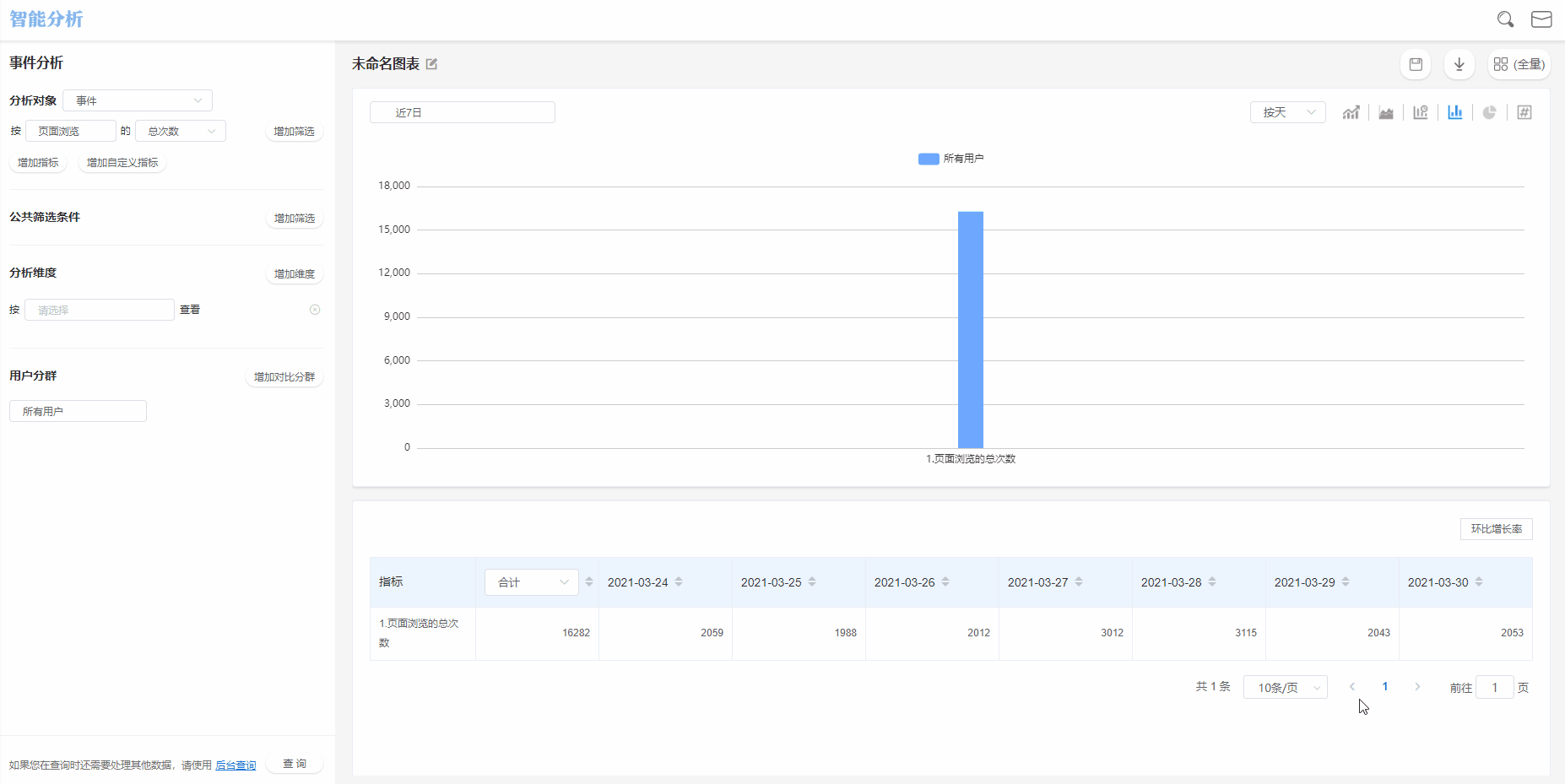Viewport: 1565px width, 784px height.
Task: Remove the analysis dimension row
Action: point(315,310)
